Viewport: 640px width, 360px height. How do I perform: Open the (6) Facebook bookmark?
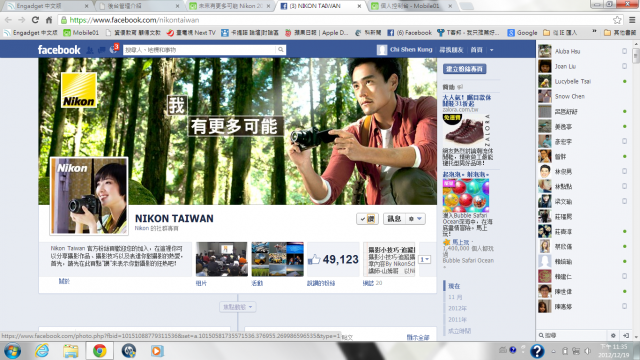(409, 32)
